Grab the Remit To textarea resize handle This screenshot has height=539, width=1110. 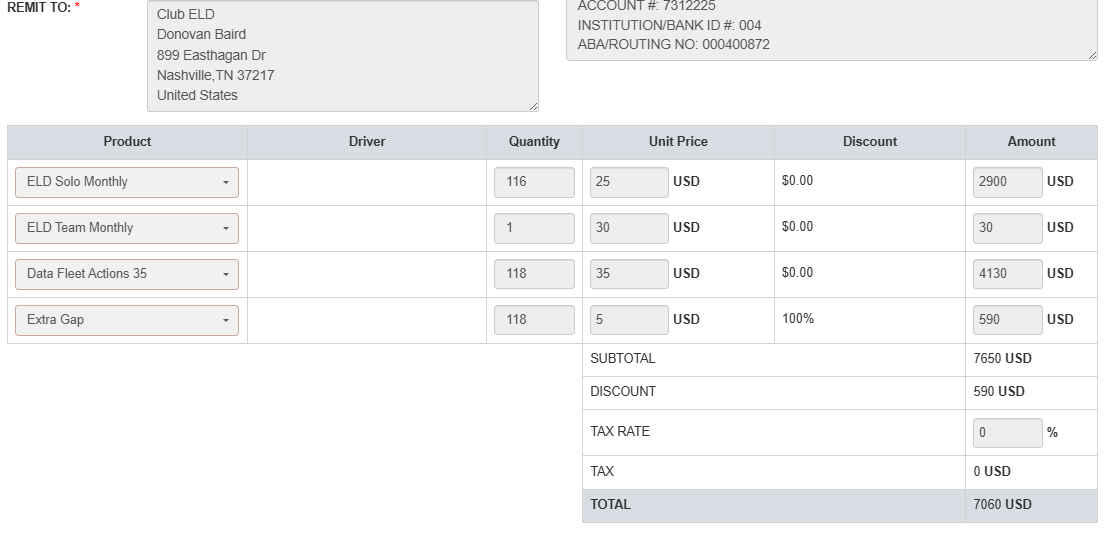click(533, 106)
